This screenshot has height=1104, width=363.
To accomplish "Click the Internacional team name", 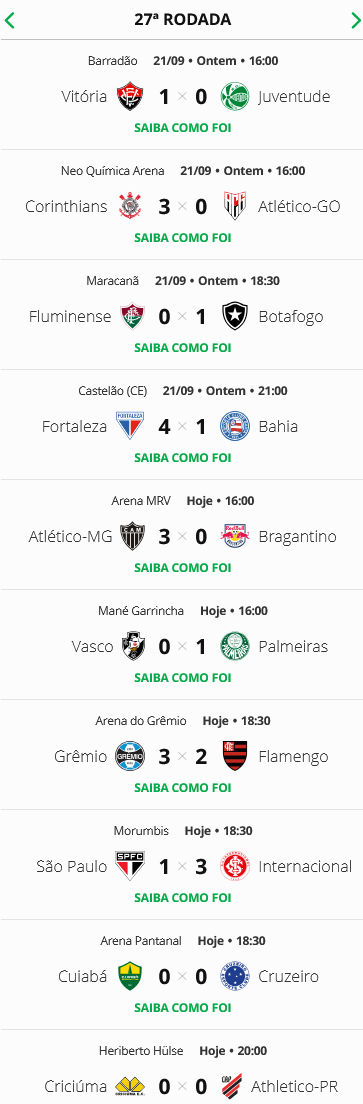I will (x=305, y=866).
